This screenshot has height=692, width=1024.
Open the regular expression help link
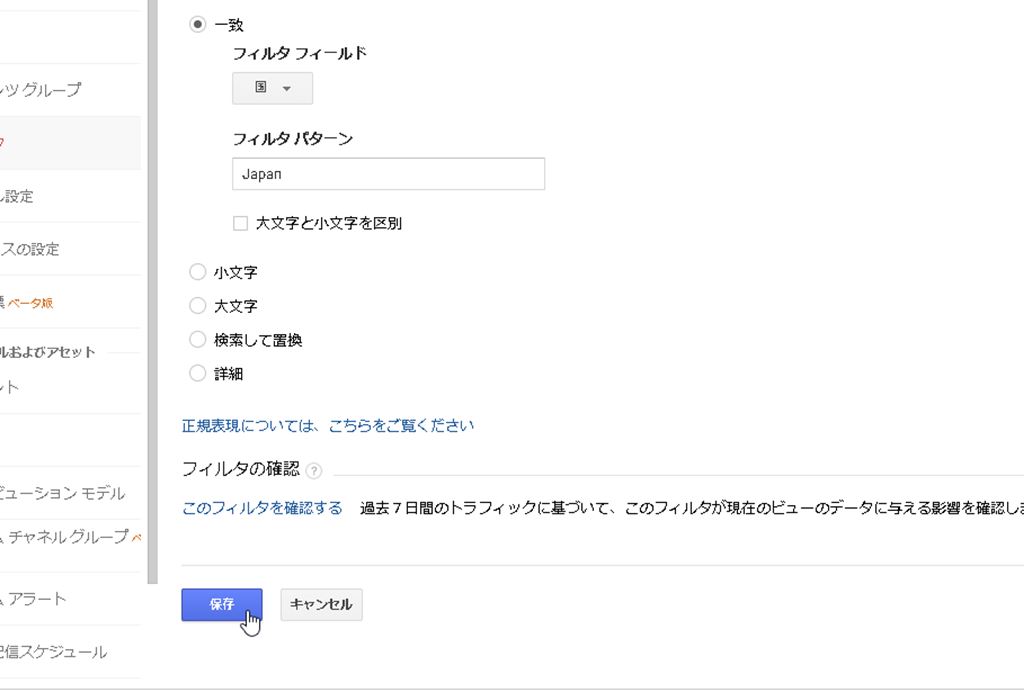pyautogui.click(x=328, y=426)
